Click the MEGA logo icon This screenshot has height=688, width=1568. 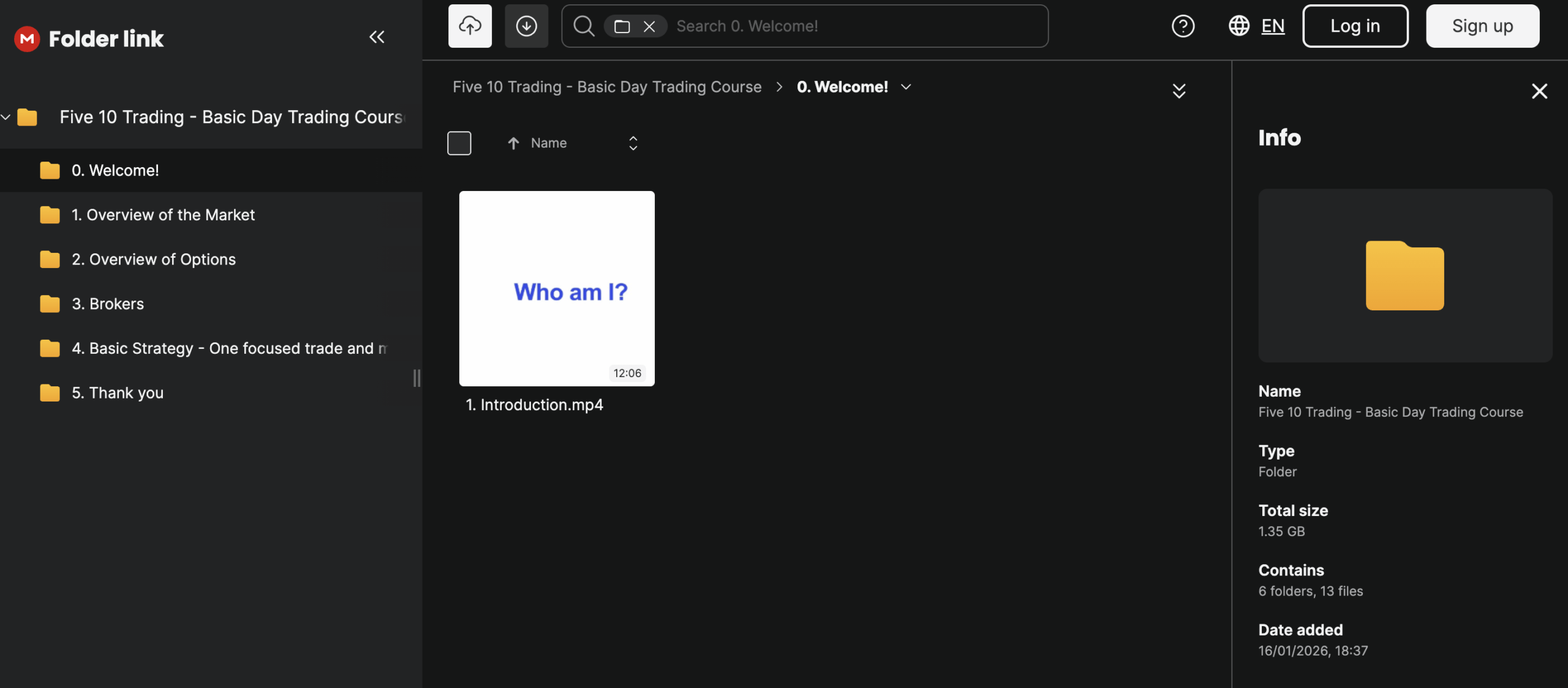pyautogui.click(x=27, y=39)
